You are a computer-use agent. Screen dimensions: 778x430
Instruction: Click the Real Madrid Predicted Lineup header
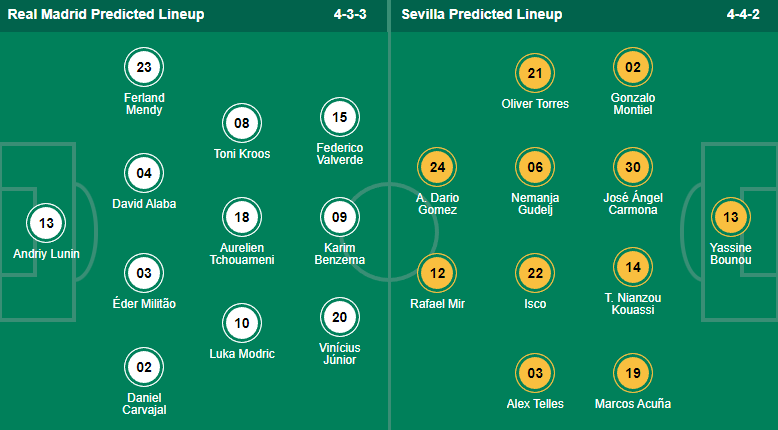[x=106, y=15]
